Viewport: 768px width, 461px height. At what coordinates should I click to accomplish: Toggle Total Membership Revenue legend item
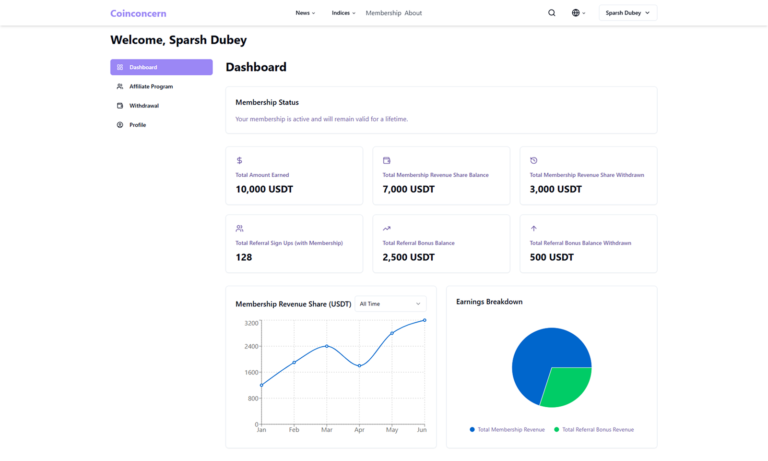click(507, 429)
